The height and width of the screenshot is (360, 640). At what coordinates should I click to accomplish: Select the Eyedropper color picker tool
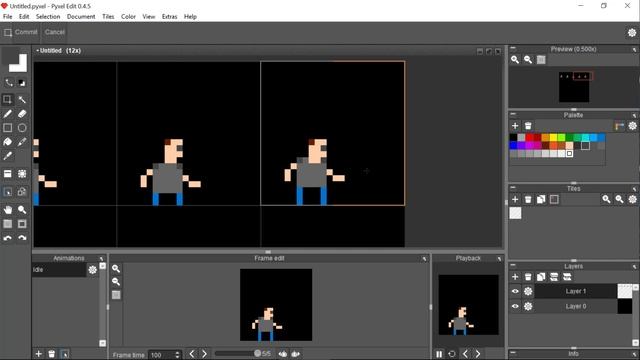pyautogui.click(x=7, y=156)
